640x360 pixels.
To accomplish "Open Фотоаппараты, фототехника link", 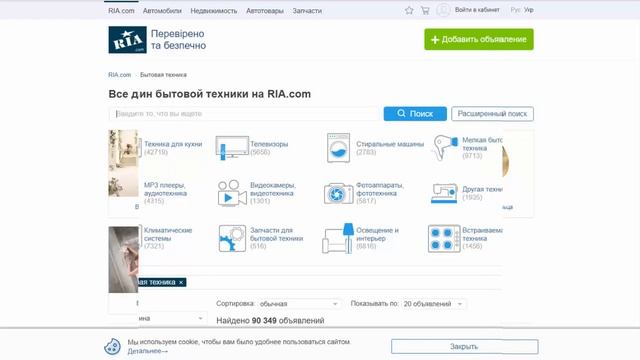I will pyautogui.click(x=380, y=189).
